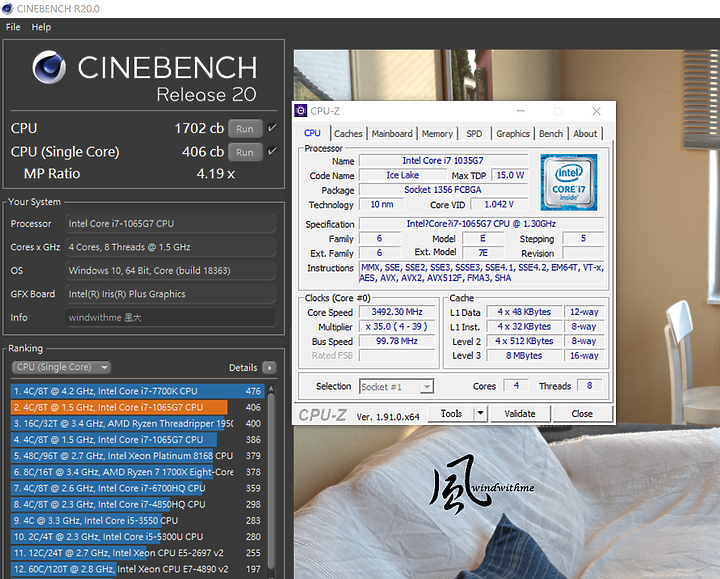Click the Tools button in CPU-Z
Screen dimensions: 720x579
(451, 413)
